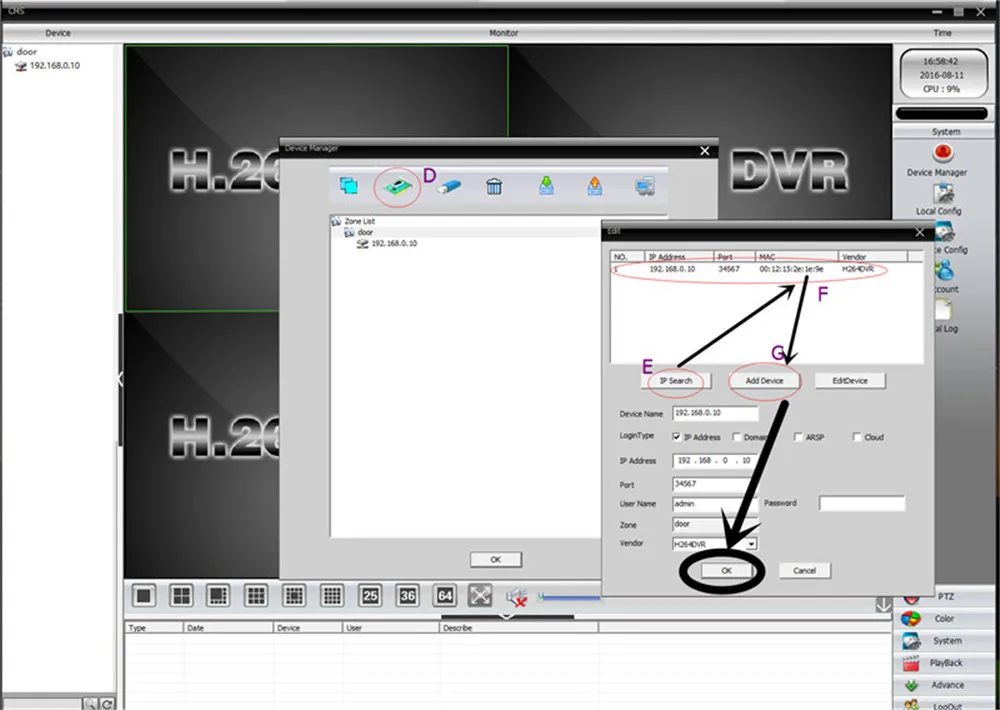1000x710 pixels.
Task: Click Add Area icon in Device Manager toolbar
Action: coord(348,186)
